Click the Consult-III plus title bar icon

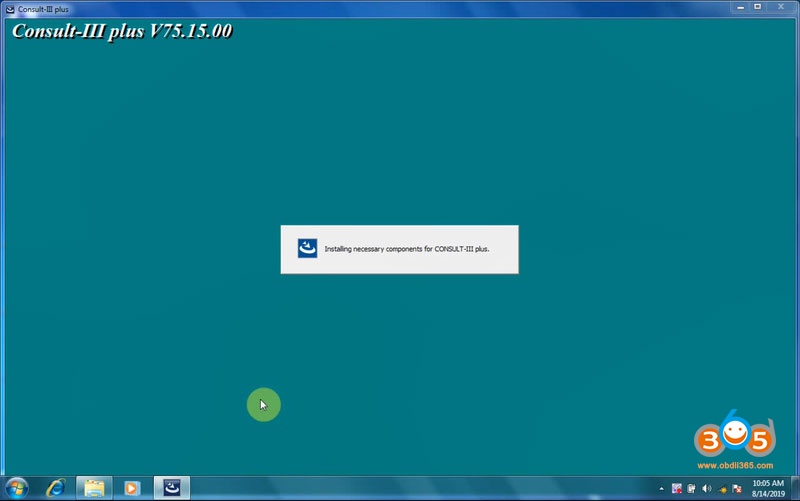[10, 9]
